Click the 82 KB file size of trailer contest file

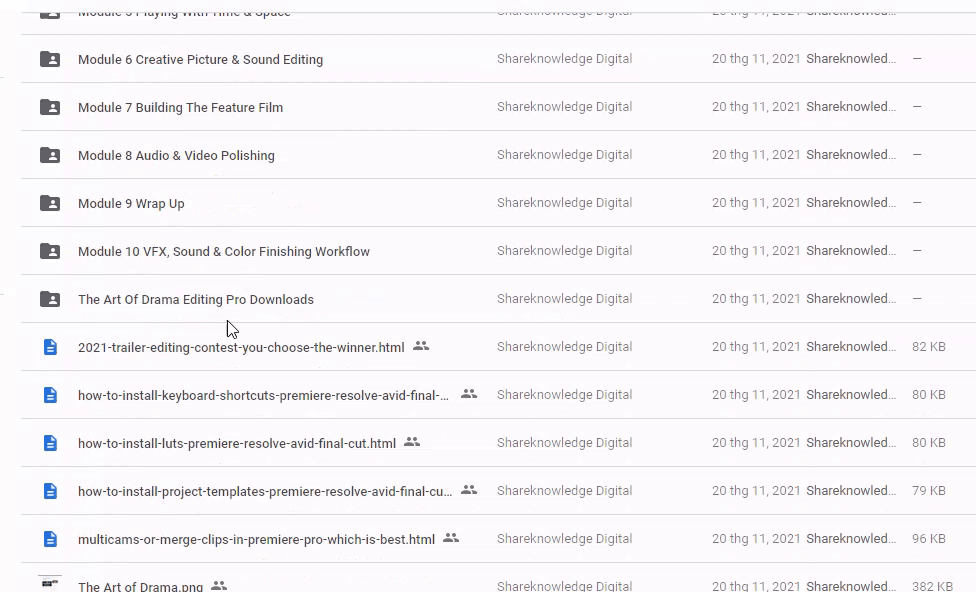click(928, 347)
